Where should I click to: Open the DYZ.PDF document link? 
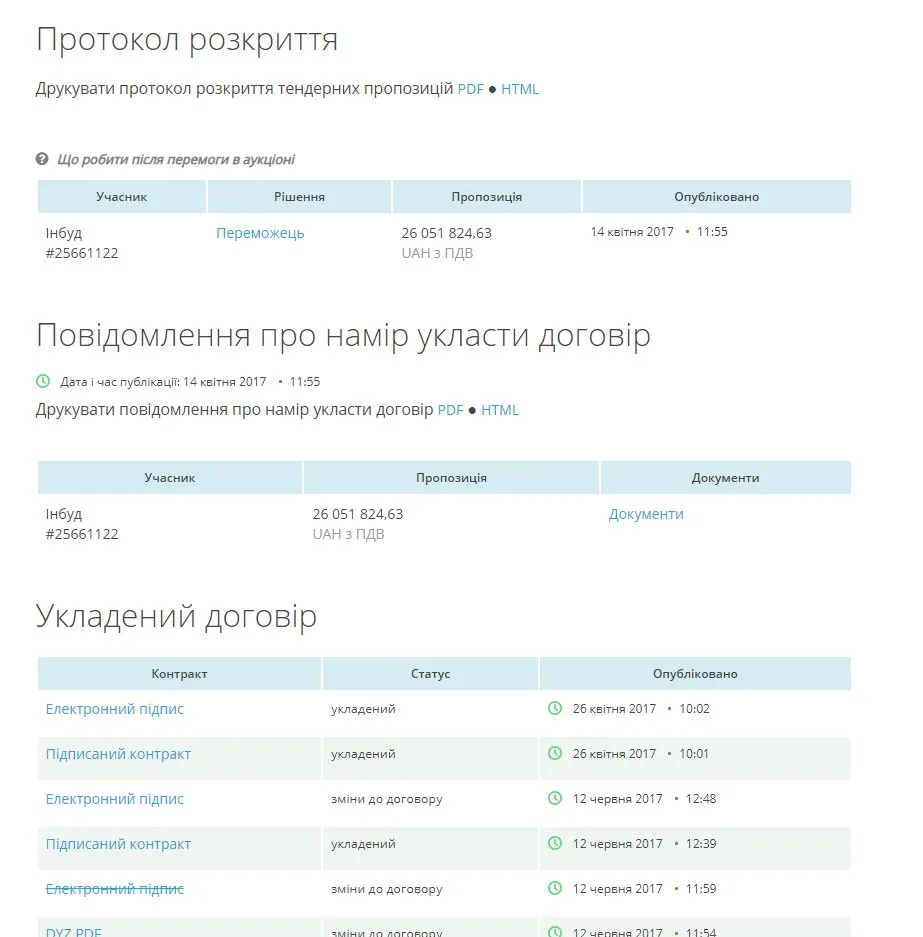point(73,932)
